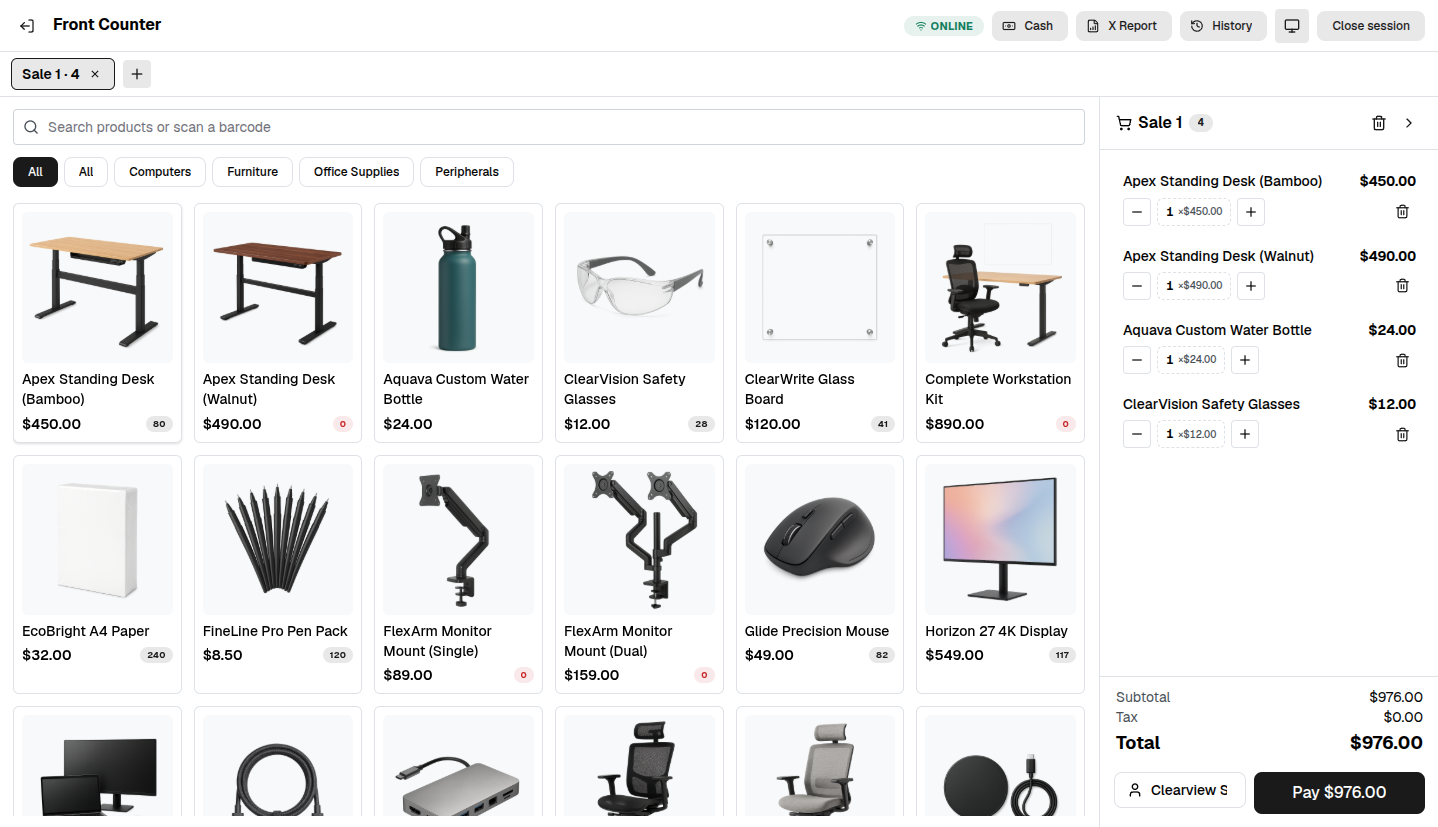The image size is (1438, 827).
Task: Select the white All category filter
Action: pos(86,172)
